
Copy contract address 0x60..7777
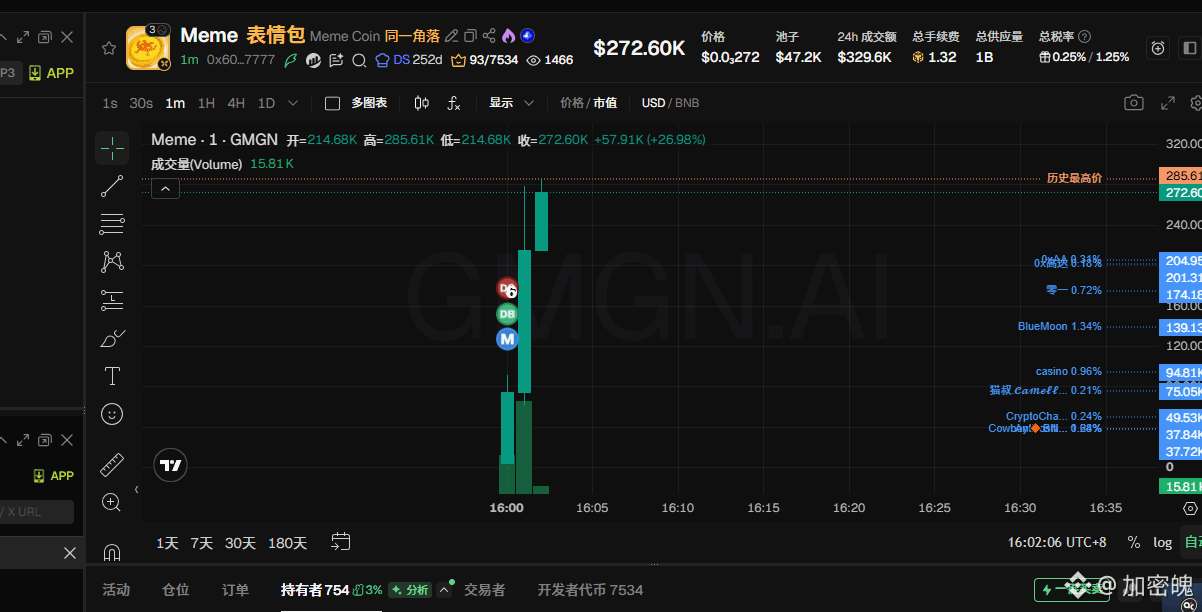pos(241,60)
